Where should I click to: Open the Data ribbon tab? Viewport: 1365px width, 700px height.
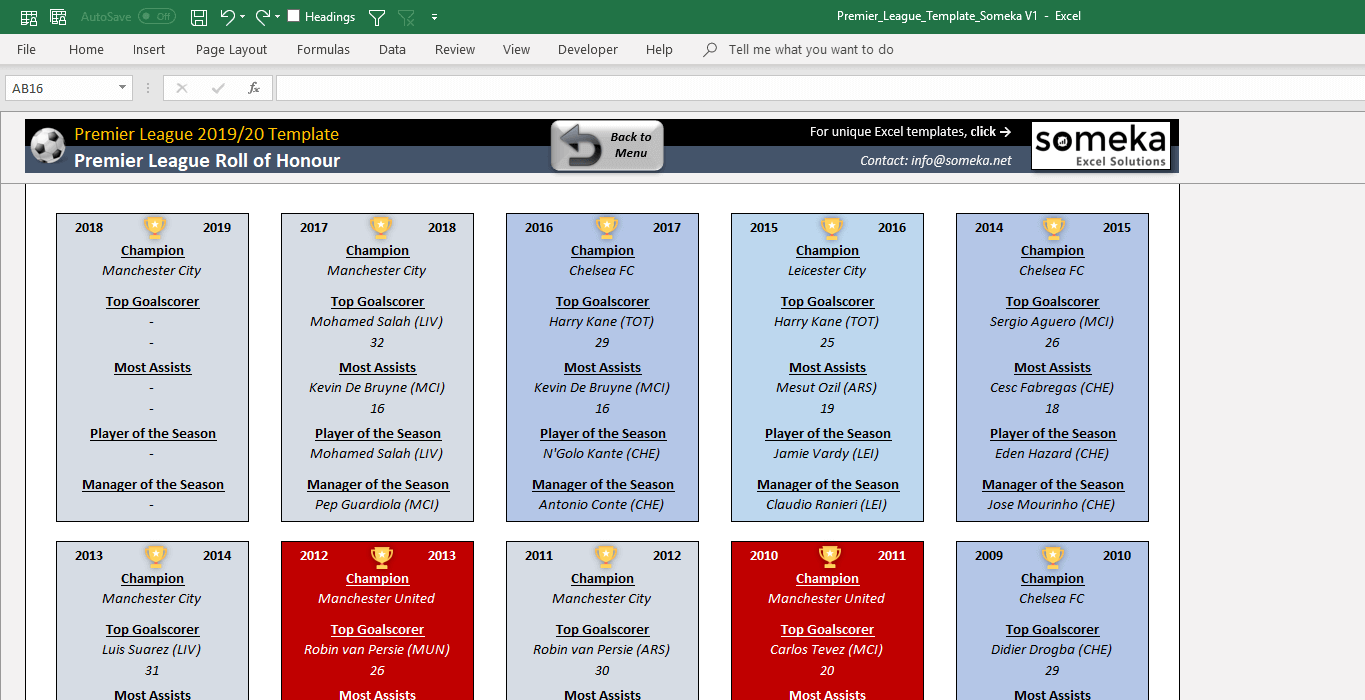click(x=392, y=50)
